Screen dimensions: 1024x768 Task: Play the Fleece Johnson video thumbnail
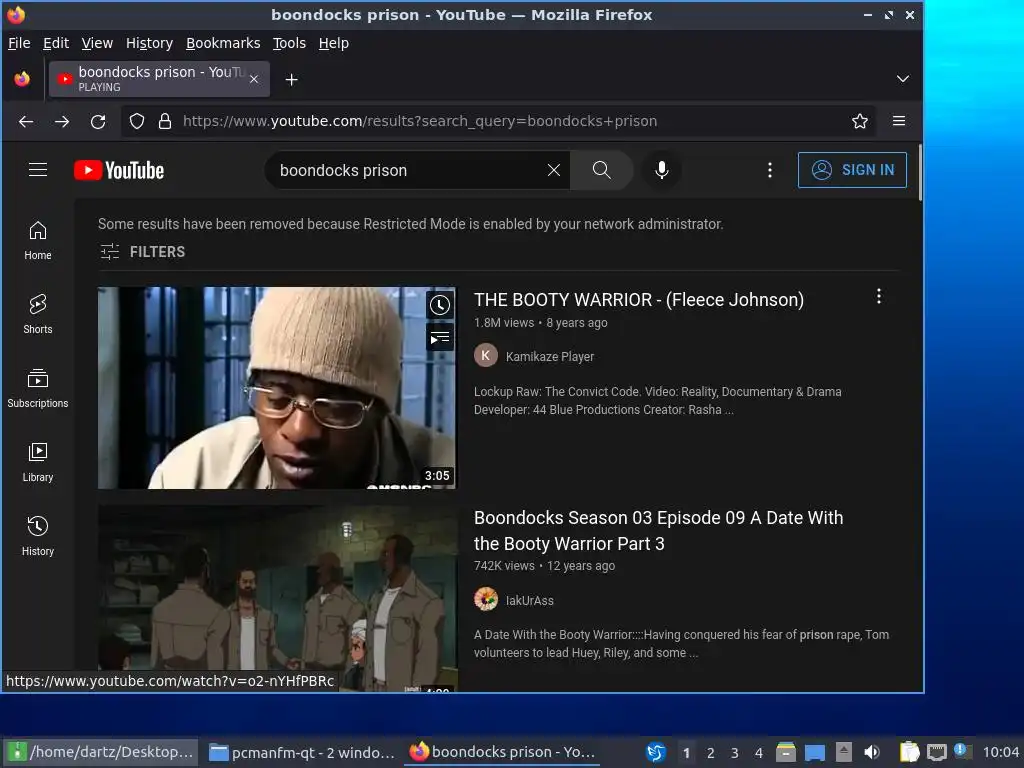coord(277,388)
